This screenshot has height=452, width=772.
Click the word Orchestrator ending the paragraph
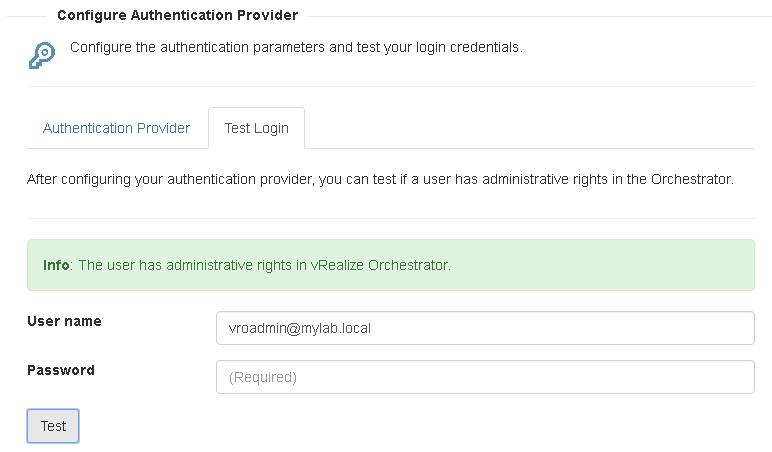tap(692, 179)
